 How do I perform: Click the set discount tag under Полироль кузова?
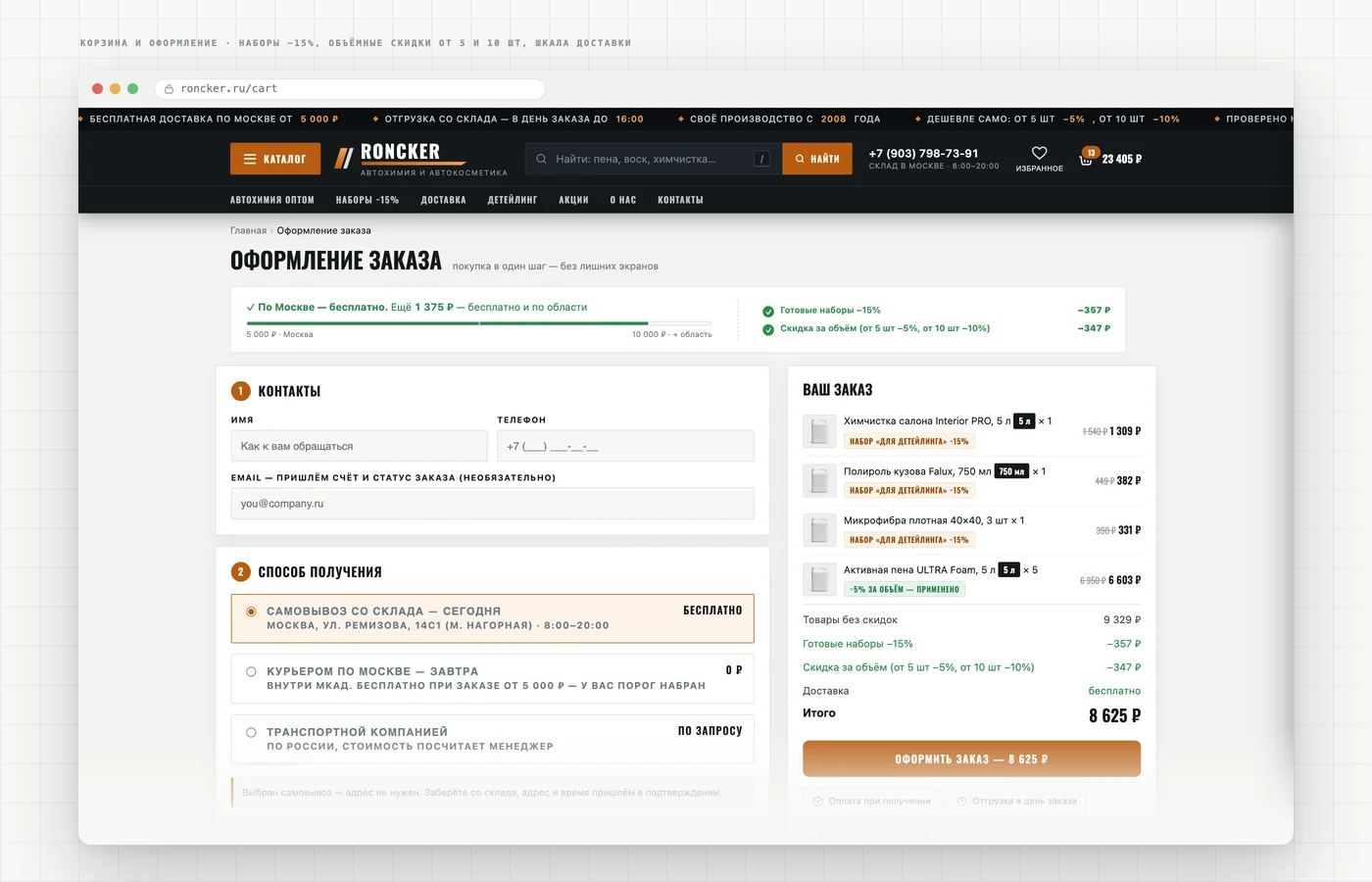coord(909,491)
